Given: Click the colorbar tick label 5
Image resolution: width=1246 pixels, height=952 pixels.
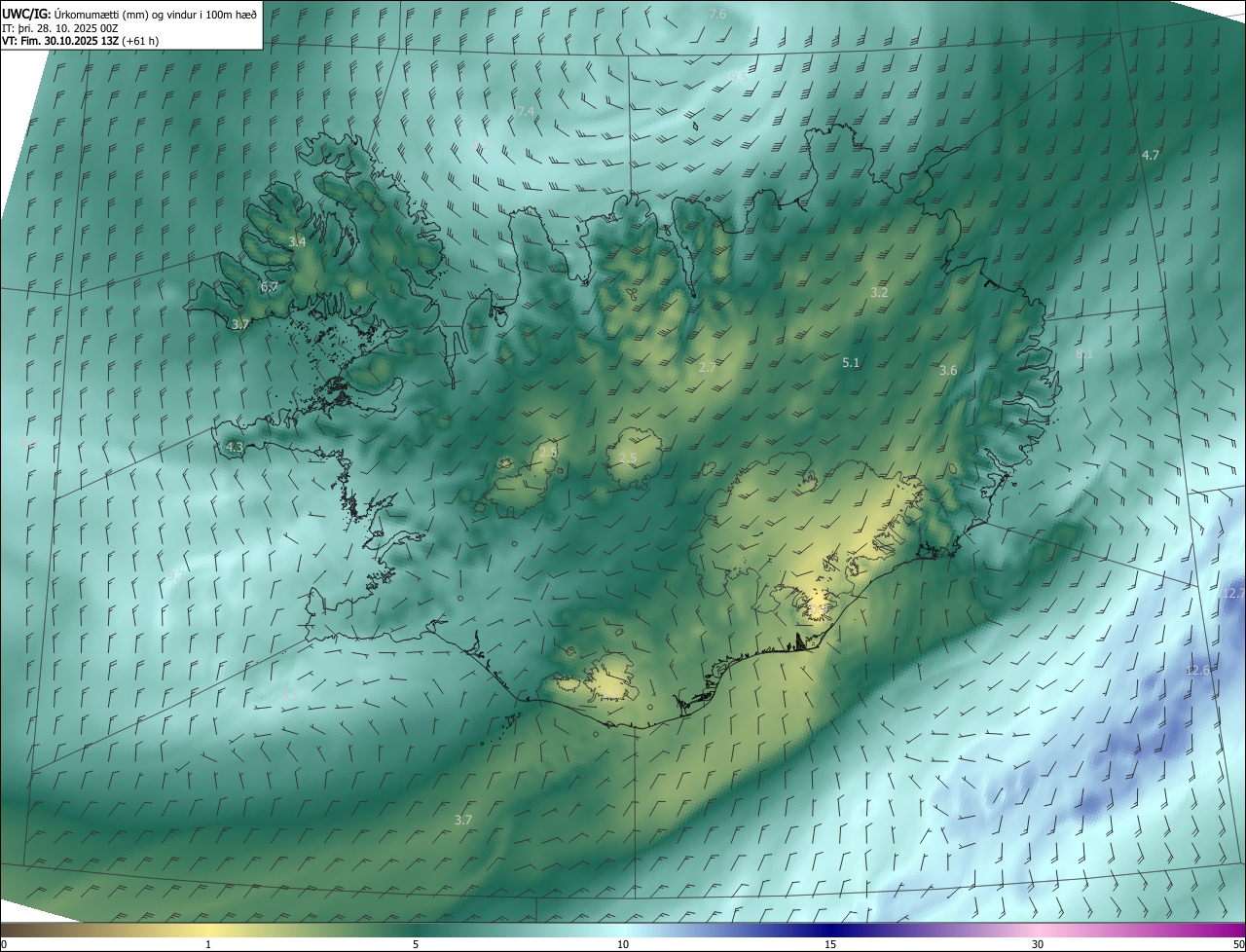Looking at the screenshot, I should 416,945.
